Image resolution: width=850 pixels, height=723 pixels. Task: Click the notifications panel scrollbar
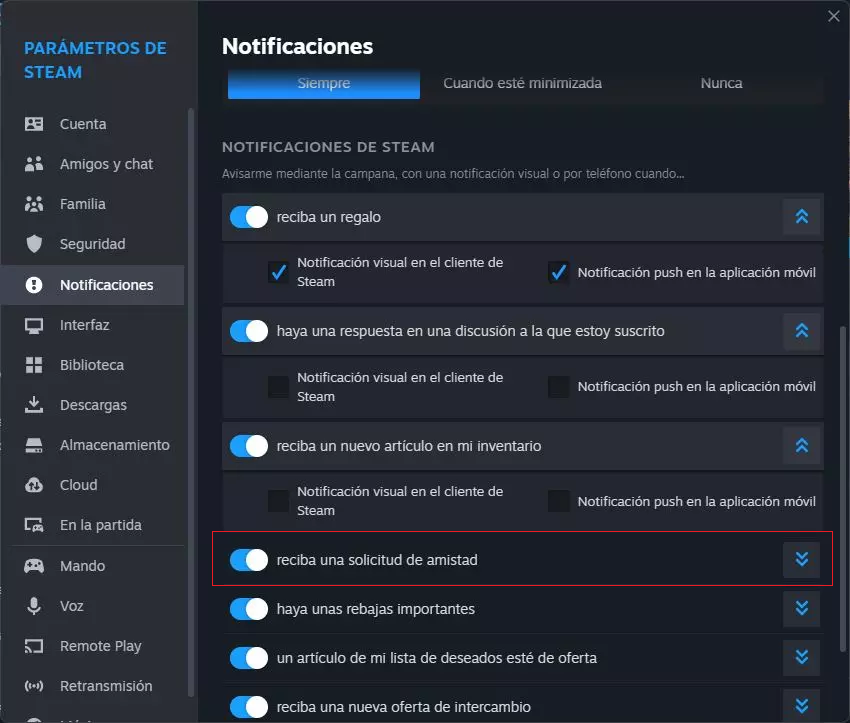click(x=843, y=488)
